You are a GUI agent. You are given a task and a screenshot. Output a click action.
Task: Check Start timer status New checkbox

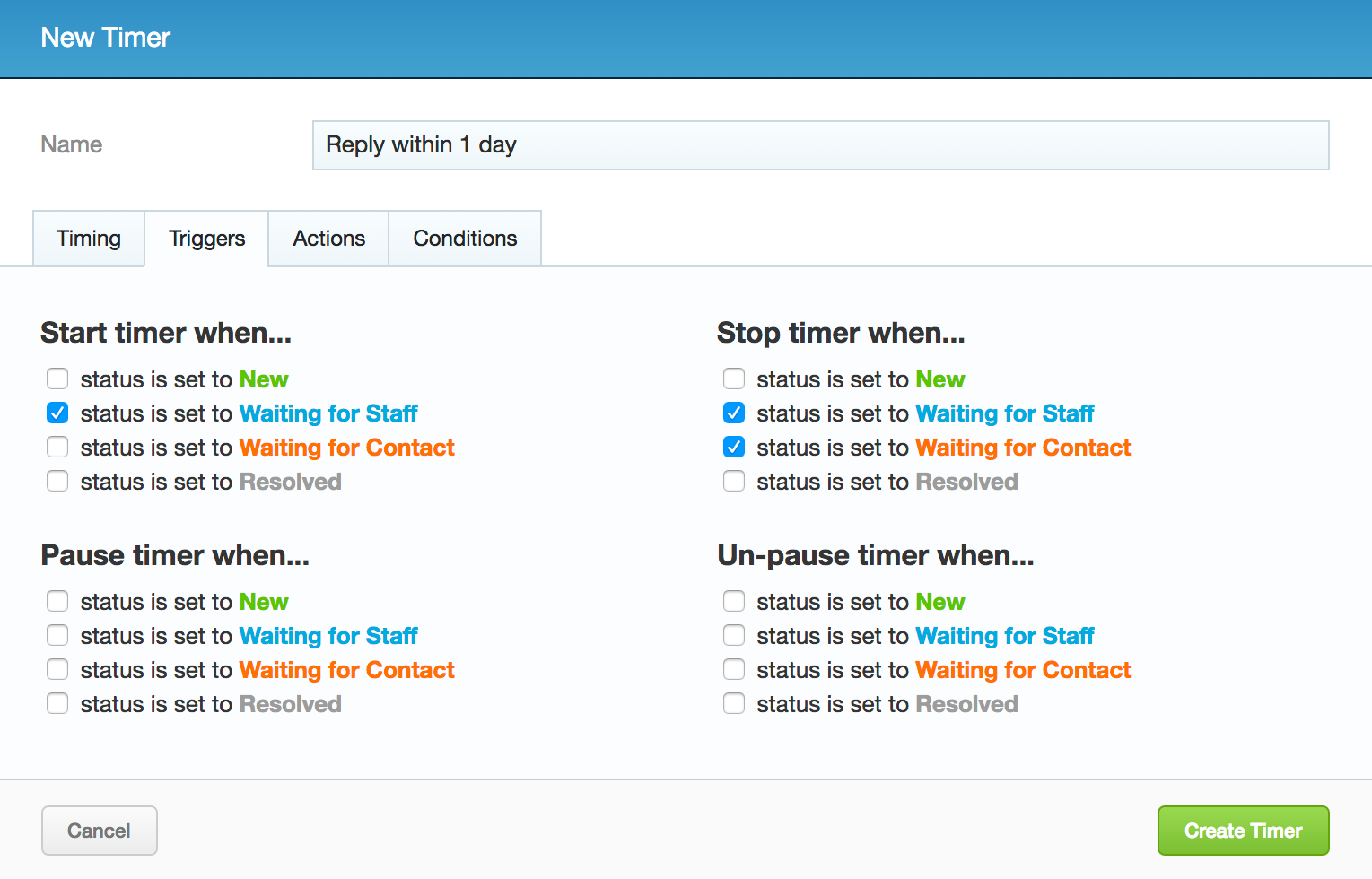57,379
